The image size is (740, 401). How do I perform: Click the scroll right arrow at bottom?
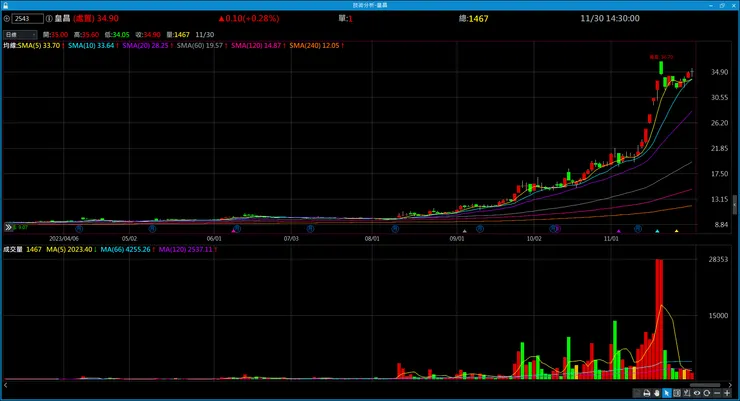coord(731,385)
